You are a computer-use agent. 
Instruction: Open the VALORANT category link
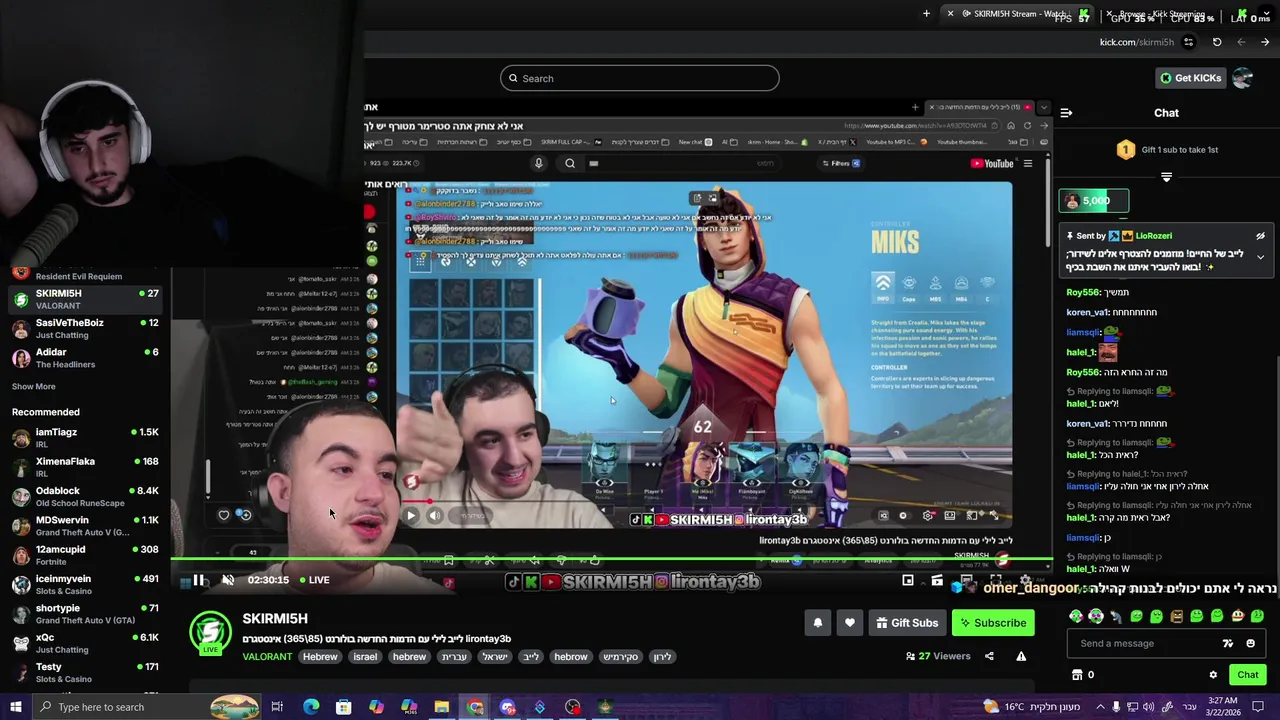point(267,657)
